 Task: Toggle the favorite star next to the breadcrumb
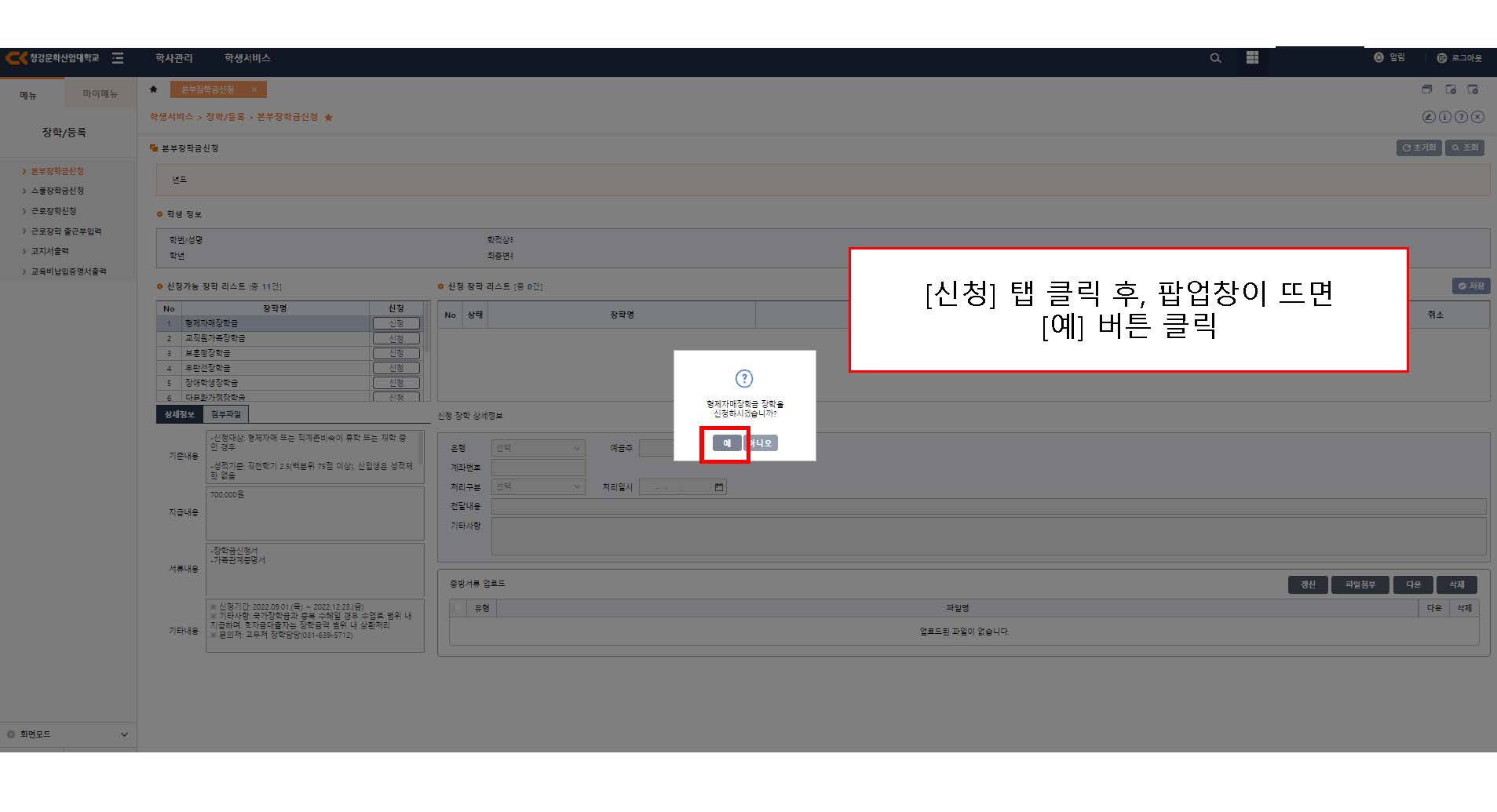[328, 118]
